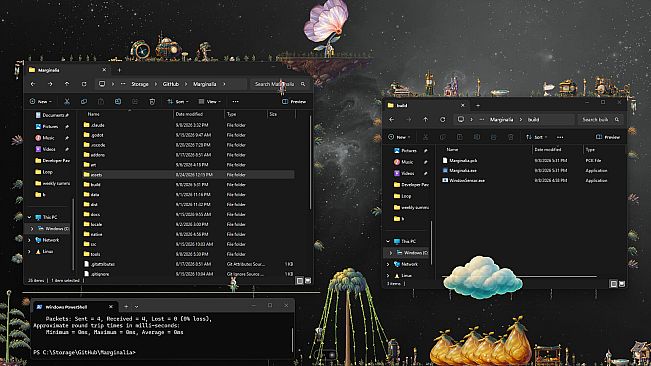Toggle the Preview pane in the build window
The image size is (651, 366).
[608, 137]
